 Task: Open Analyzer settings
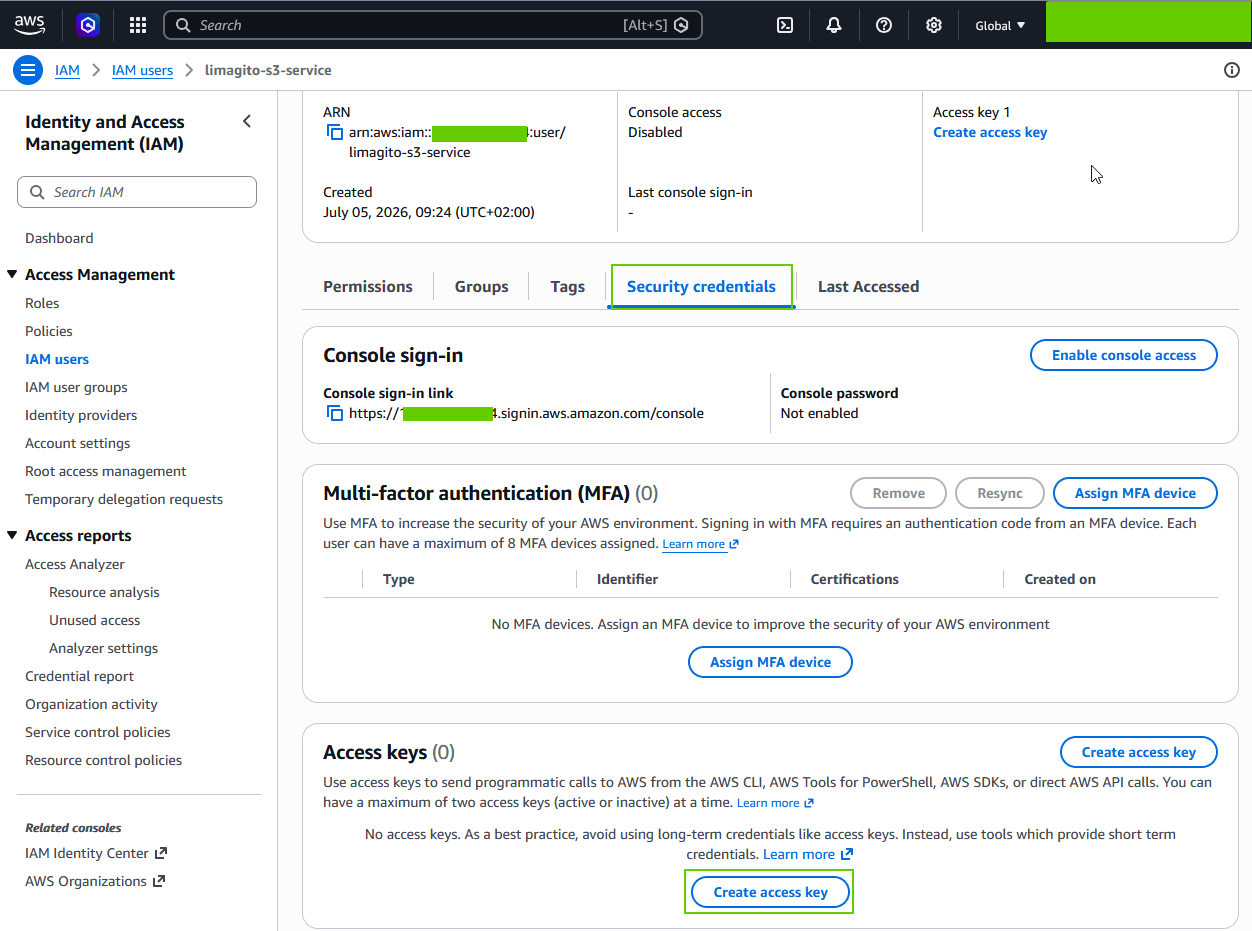103,648
